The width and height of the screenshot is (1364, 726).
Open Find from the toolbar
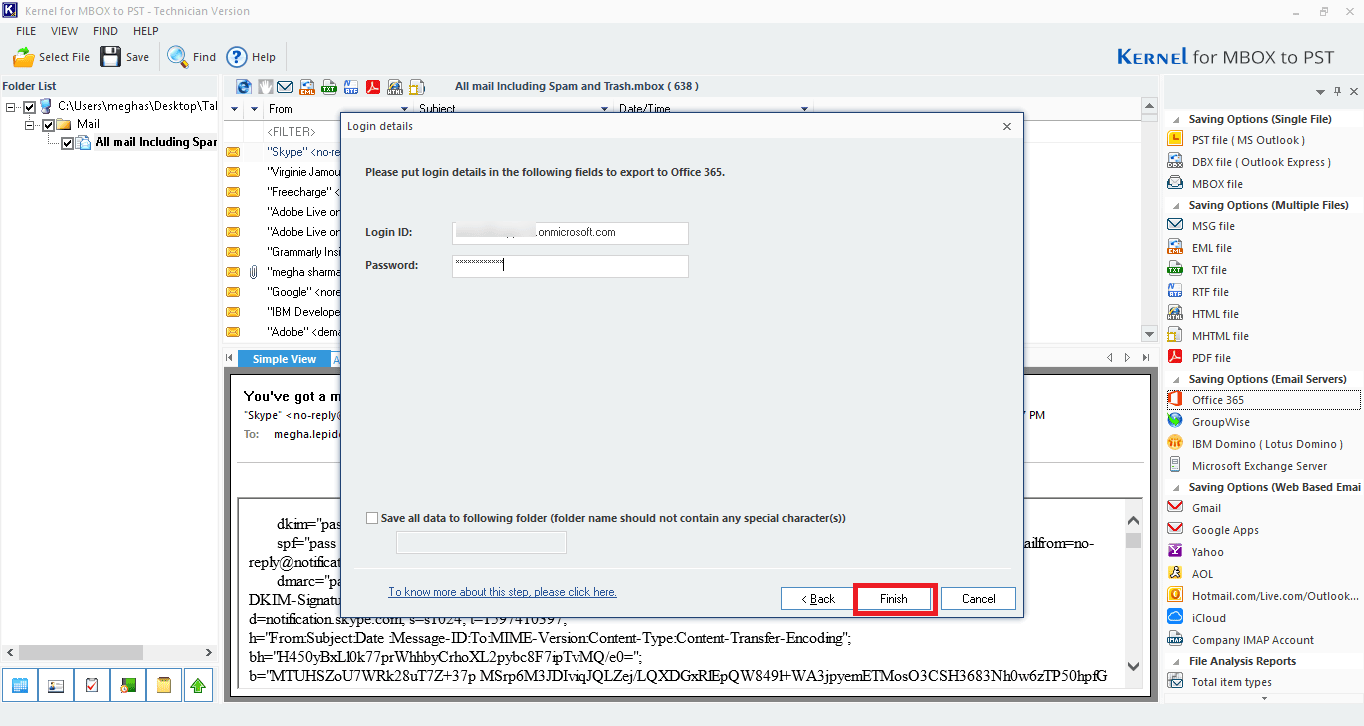point(192,57)
